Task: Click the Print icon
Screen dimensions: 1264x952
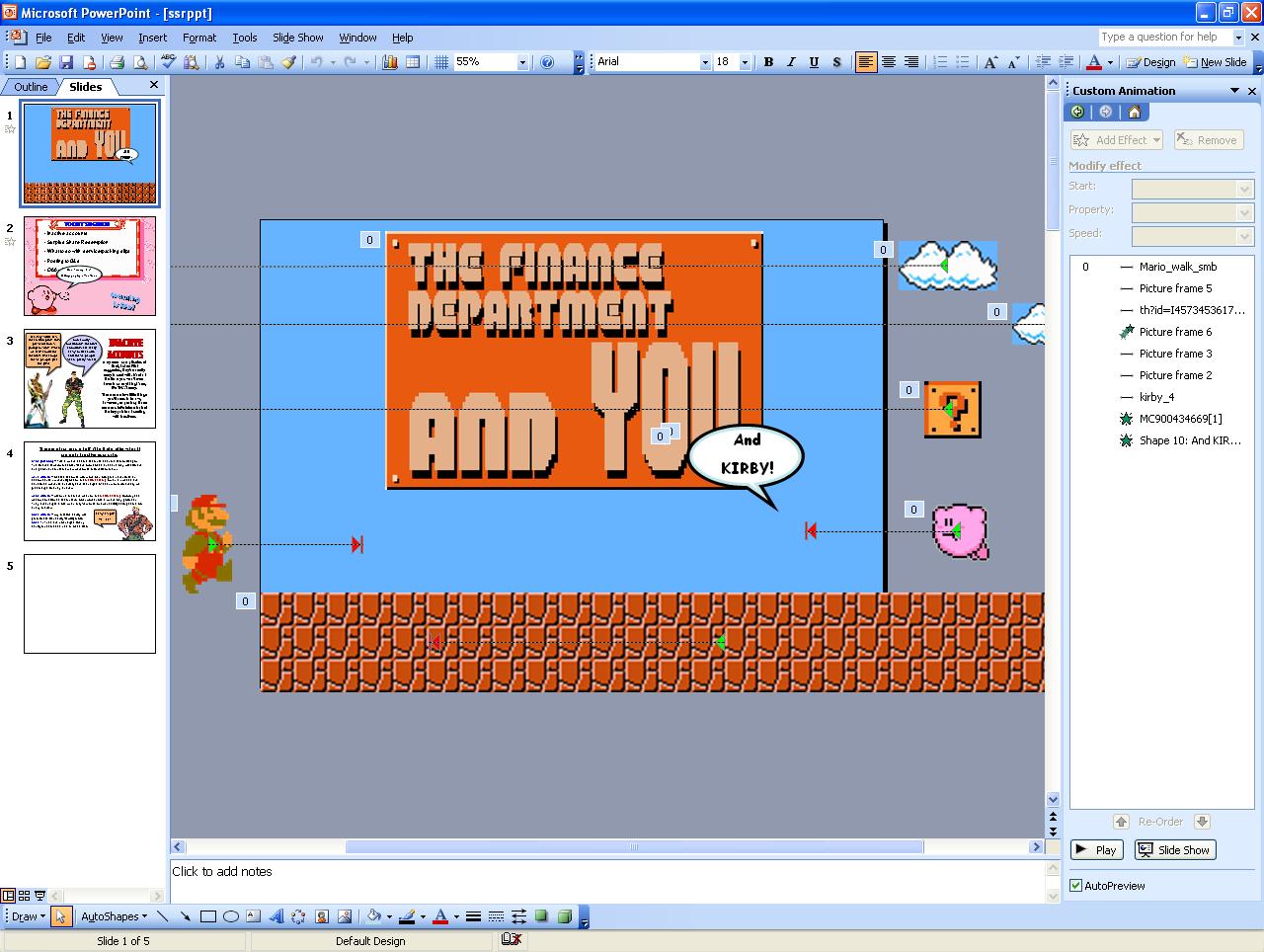Action: click(117, 62)
